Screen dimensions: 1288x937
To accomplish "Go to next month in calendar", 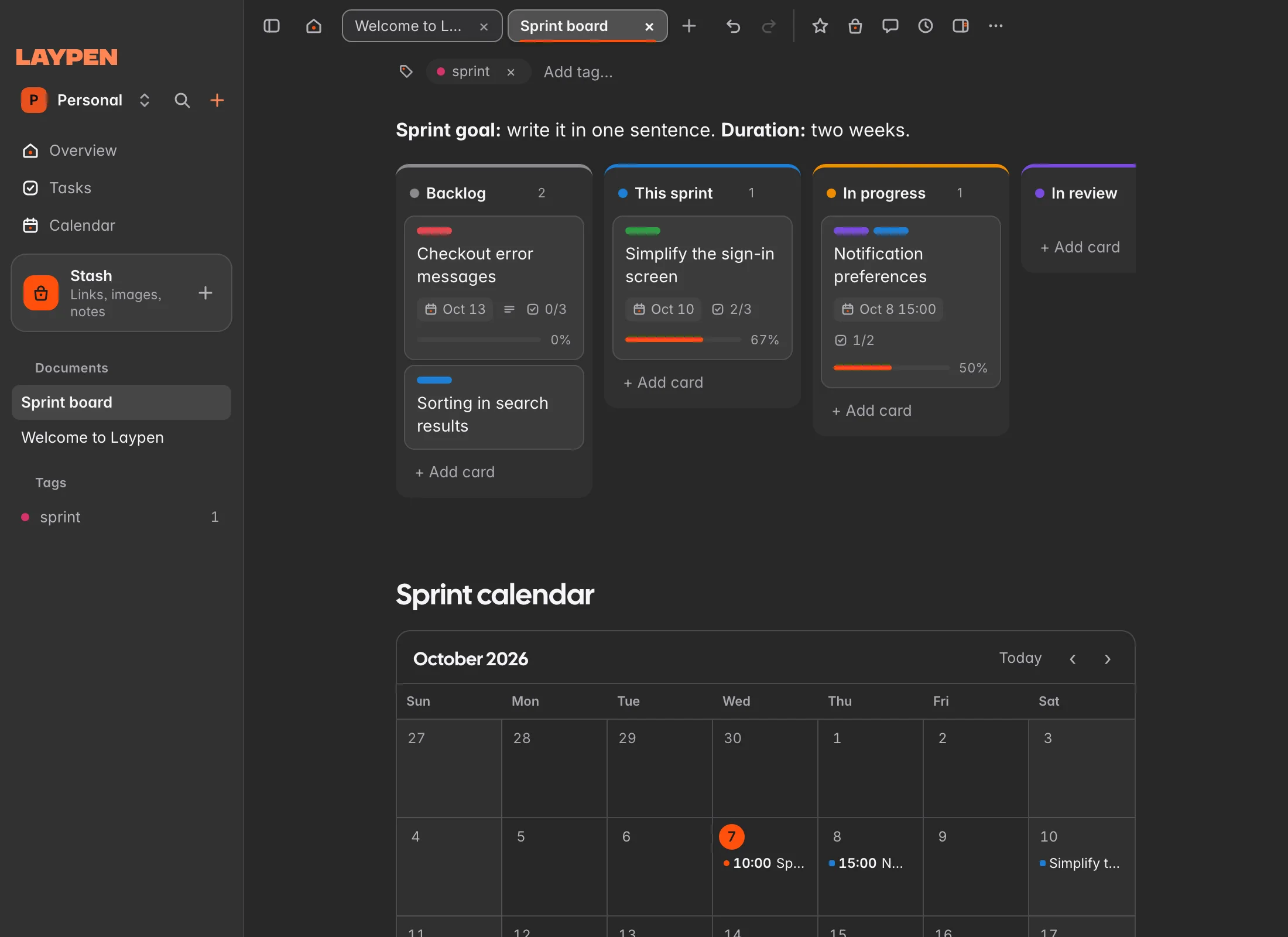I will tap(1108, 659).
